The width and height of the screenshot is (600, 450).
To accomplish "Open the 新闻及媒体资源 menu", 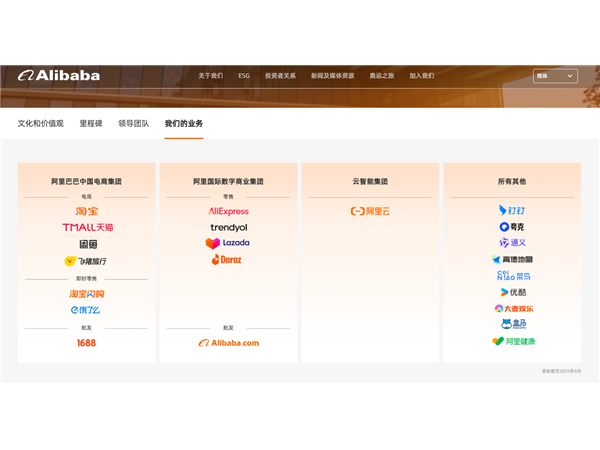I will click(x=333, y=76).
